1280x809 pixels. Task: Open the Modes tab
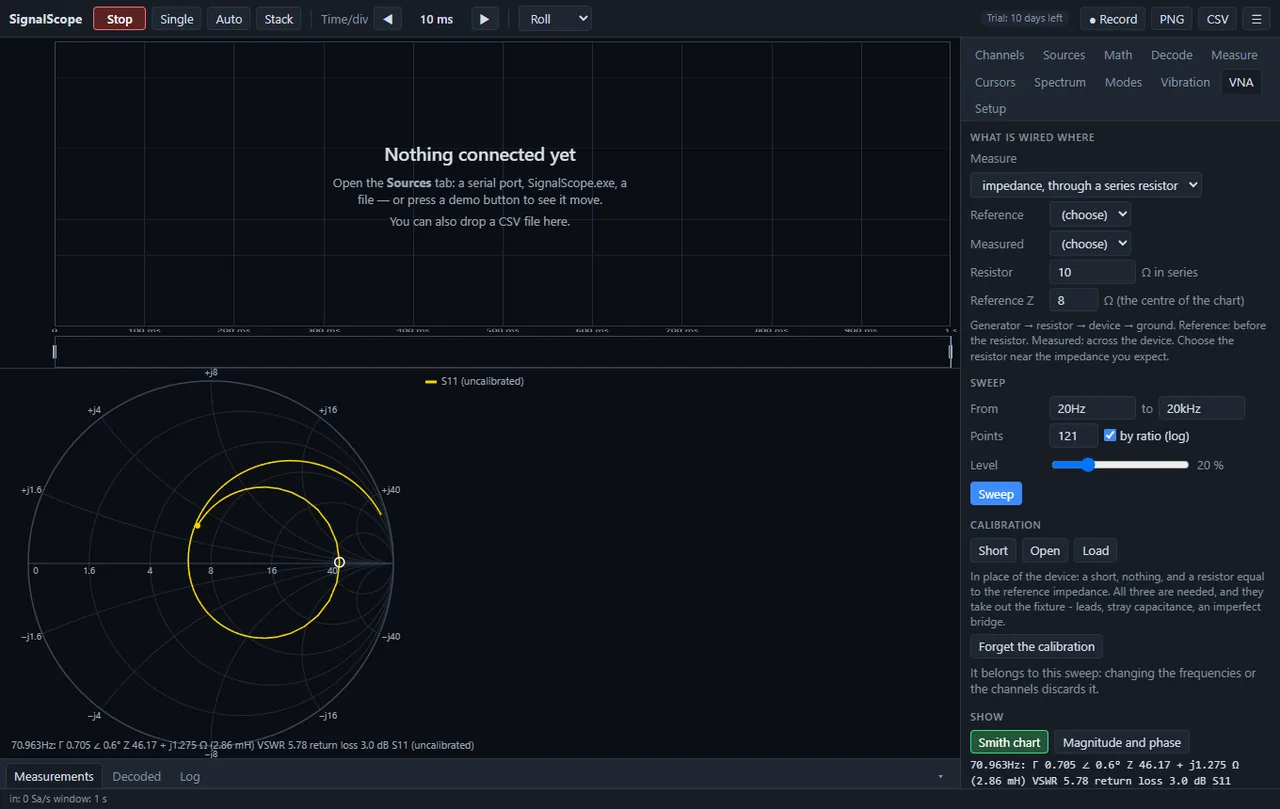pyautogui.click(x=1123, y=82)
